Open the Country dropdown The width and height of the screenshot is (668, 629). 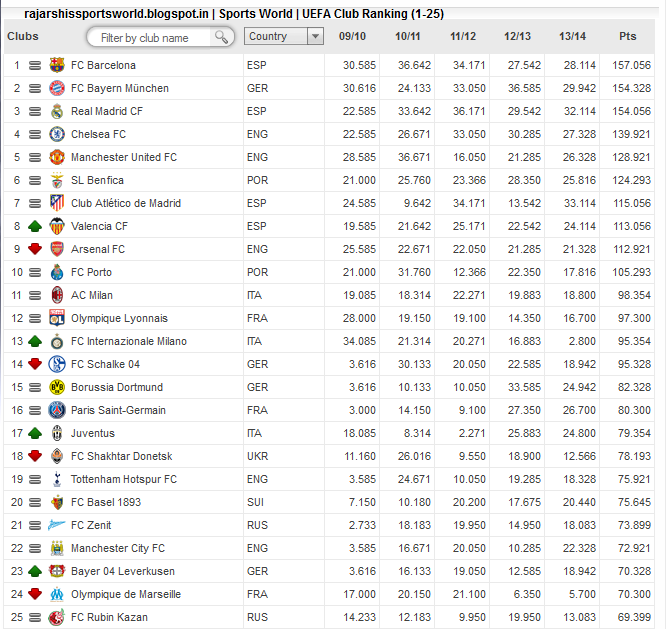click(284, 36)
